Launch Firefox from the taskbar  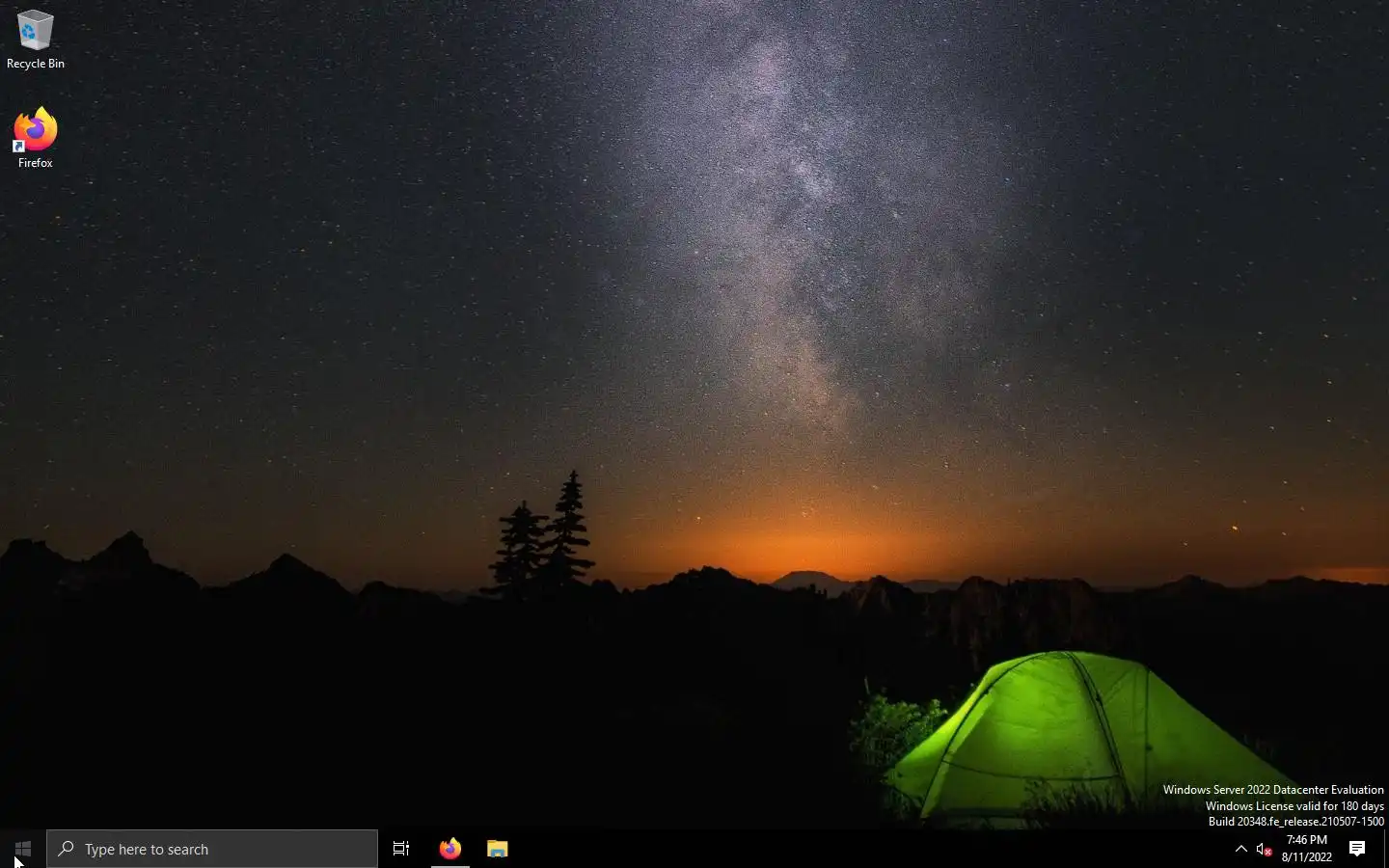[x=450, y=849]
